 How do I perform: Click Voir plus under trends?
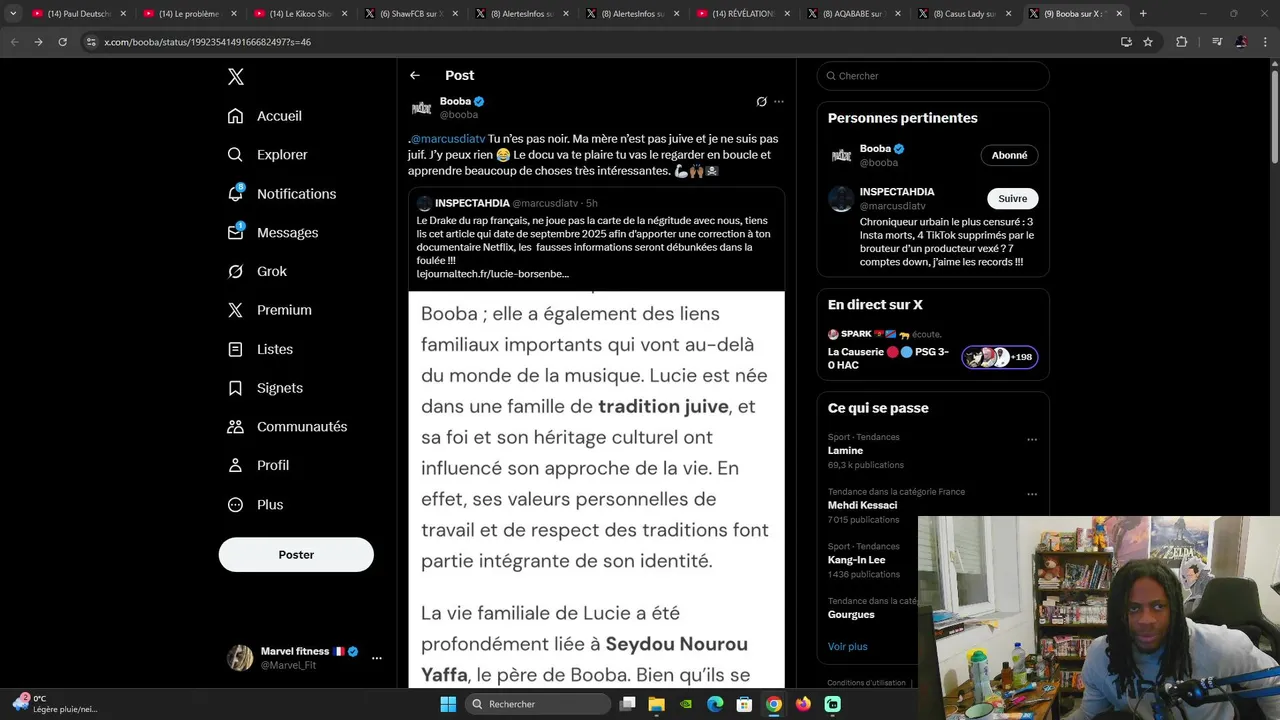coord(847,646)
